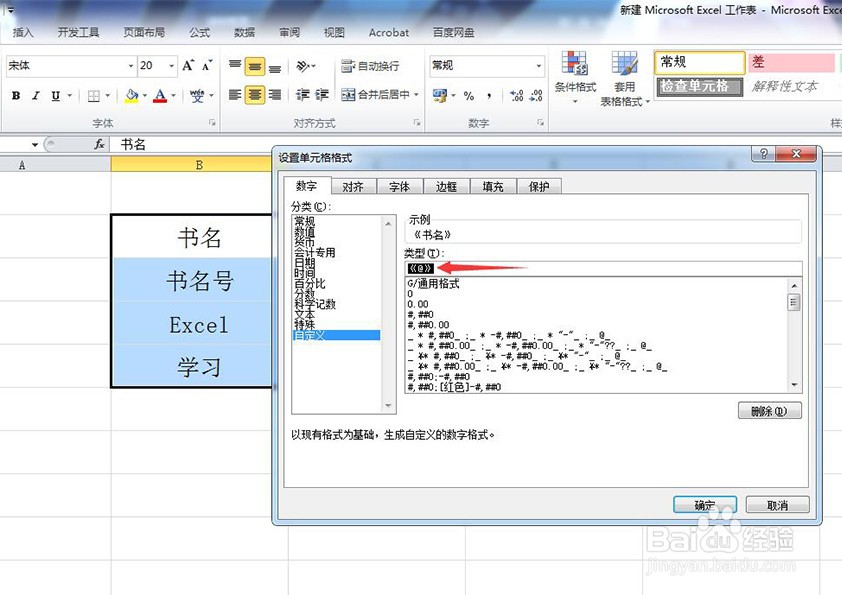Open the font size 20 dropdown

click(172, 66)
